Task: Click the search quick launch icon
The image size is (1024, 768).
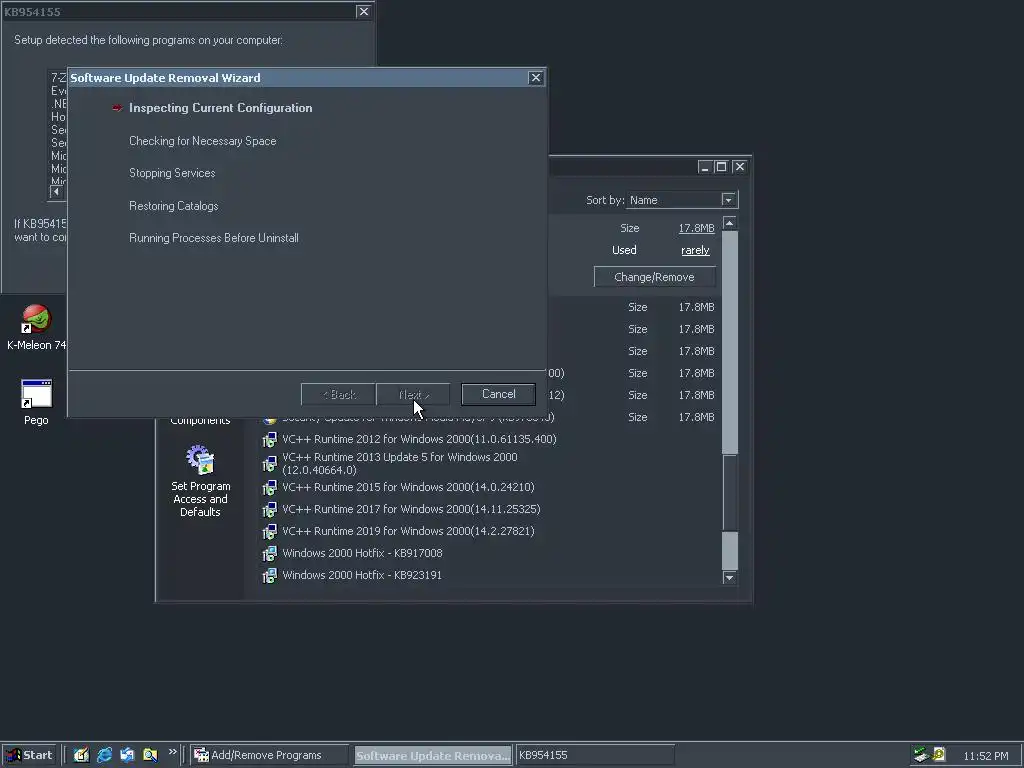Action: [150, 755]
